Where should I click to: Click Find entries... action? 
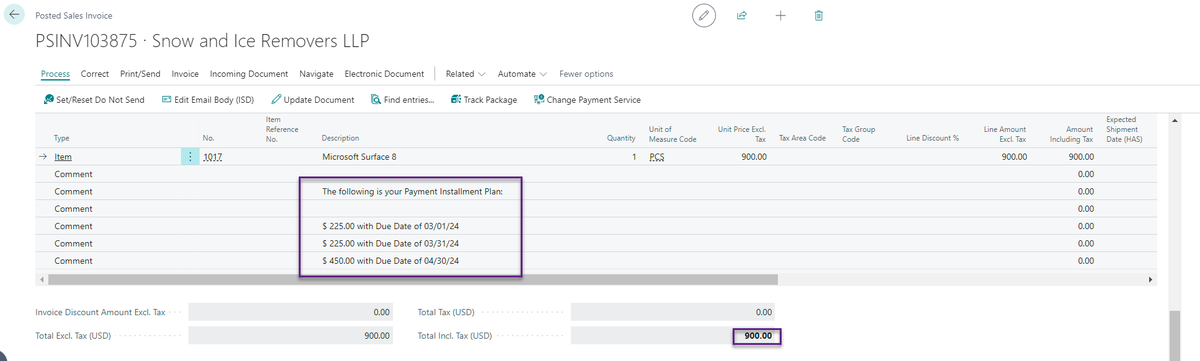pos(402,100)
